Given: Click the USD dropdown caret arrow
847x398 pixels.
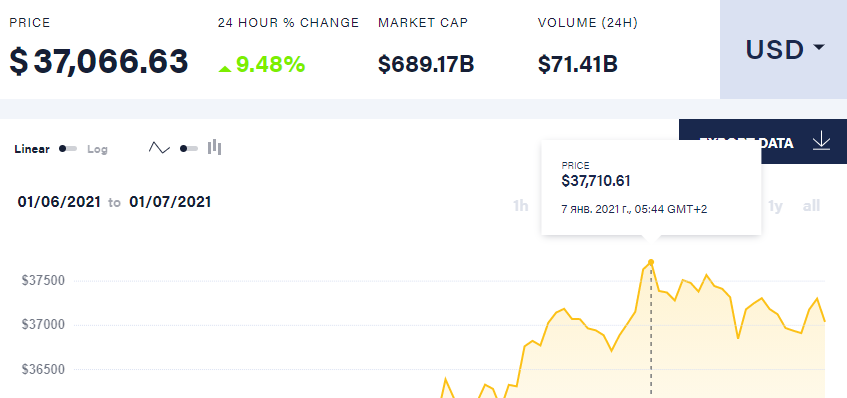Looking at the screenshot, I should [819, 48].
